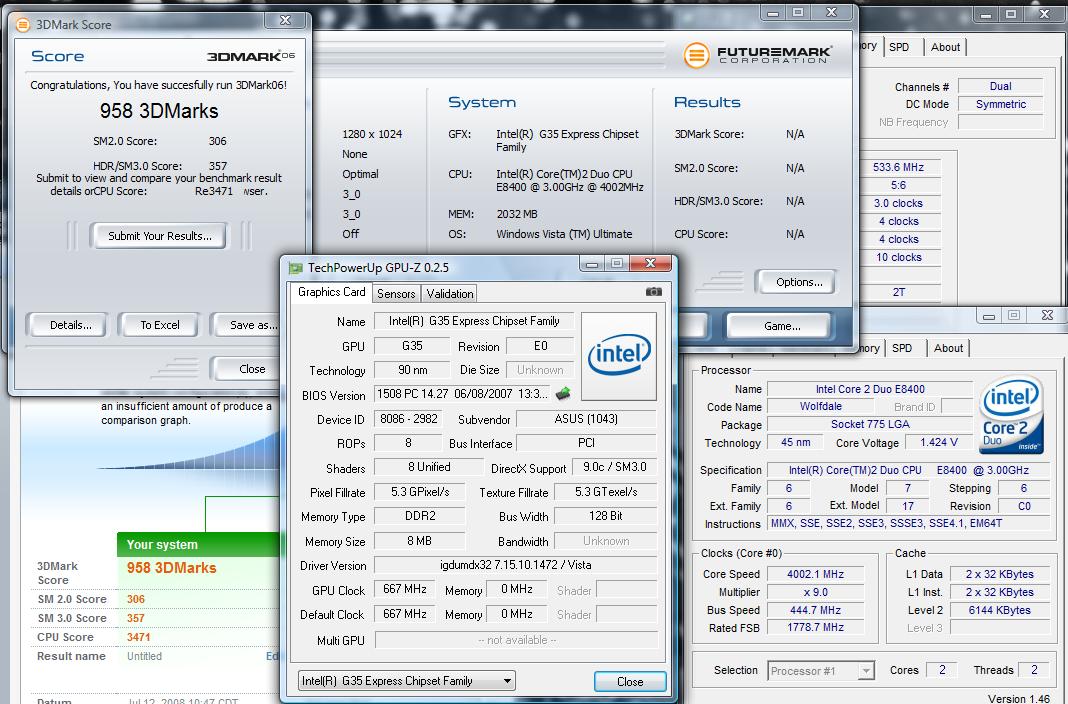Click the GPU-Z title bar app icon
Screen dimensions: 1068x704
coord(295,268)
